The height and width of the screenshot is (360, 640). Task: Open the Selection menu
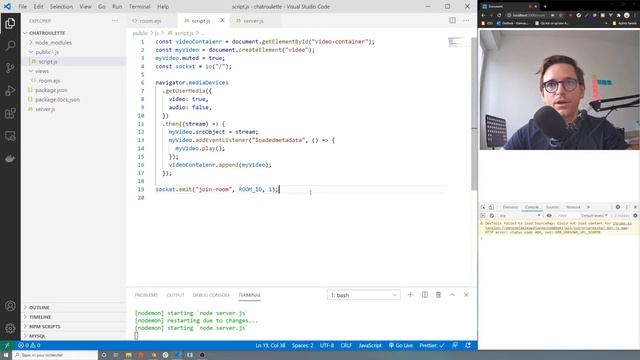61,7
